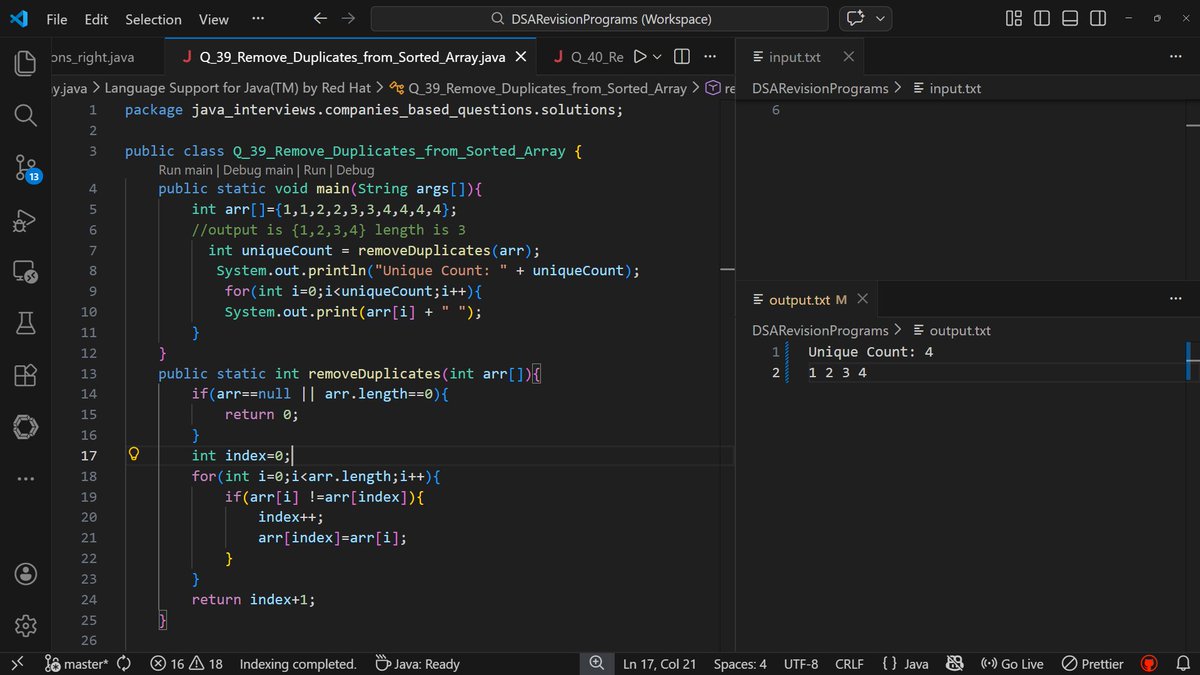Click DSARevisionPrograms breadcrumb above input.txt
1200x675 pixels.
click(820, 88)
